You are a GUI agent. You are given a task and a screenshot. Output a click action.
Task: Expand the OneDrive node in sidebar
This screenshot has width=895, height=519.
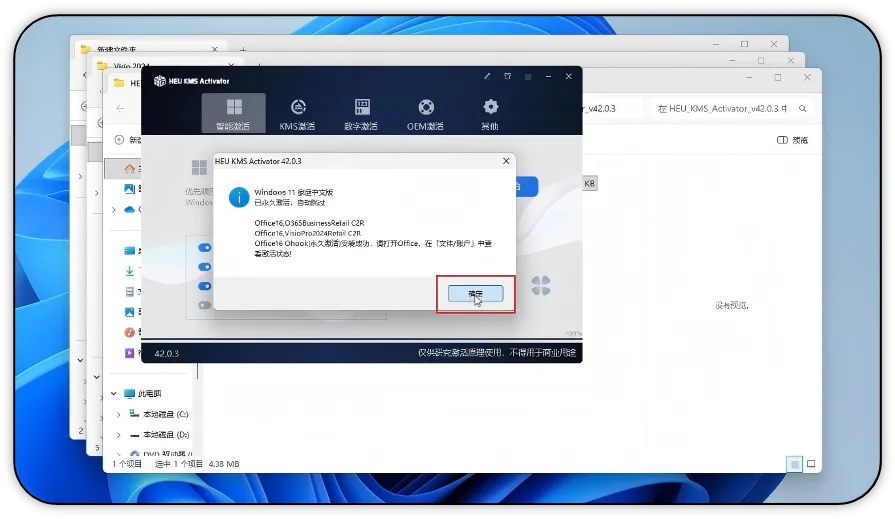click(x=114, y=210)
